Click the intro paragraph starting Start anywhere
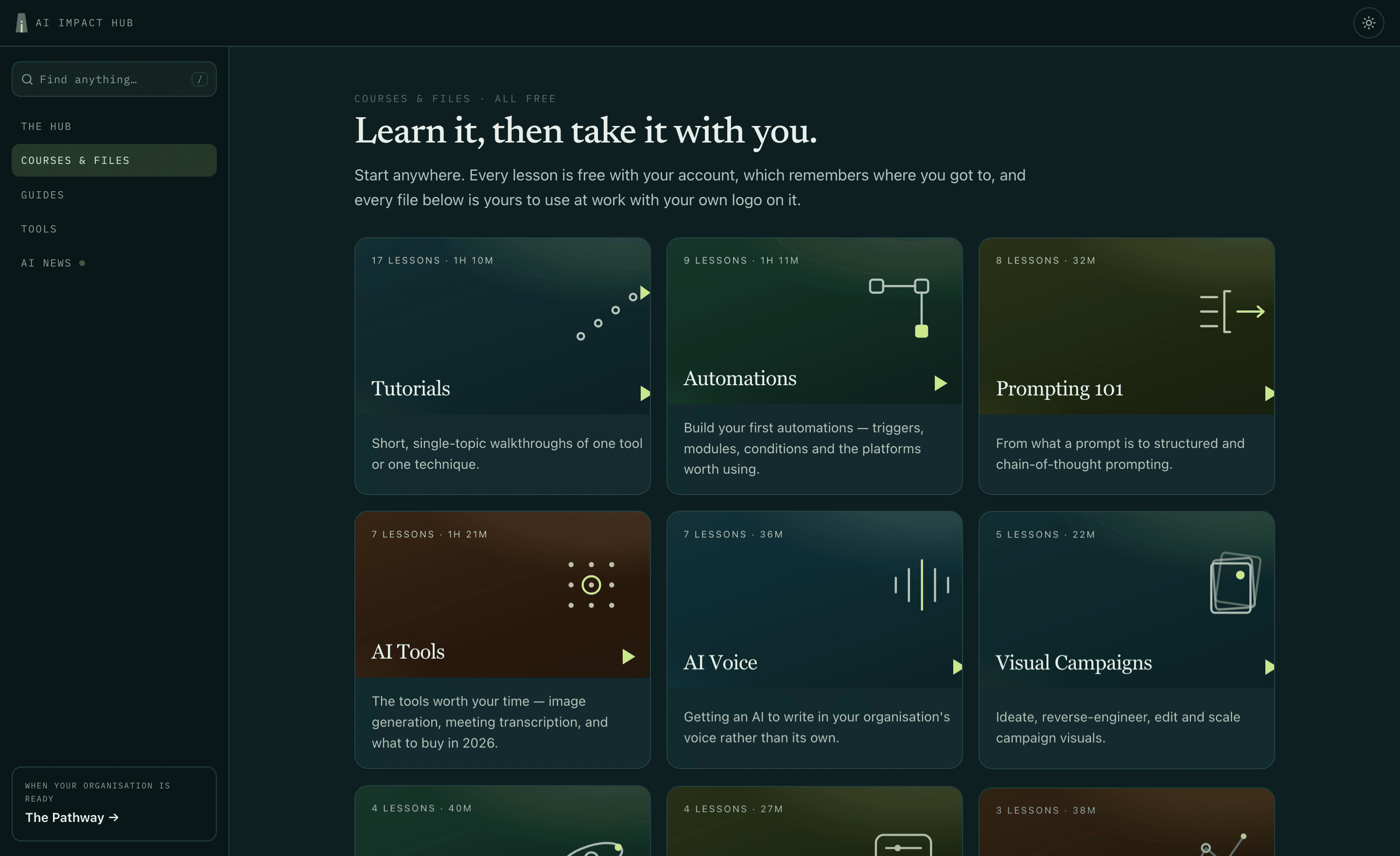The width and height of the screenshot is (1400, 856). click(x=690, y=188)
